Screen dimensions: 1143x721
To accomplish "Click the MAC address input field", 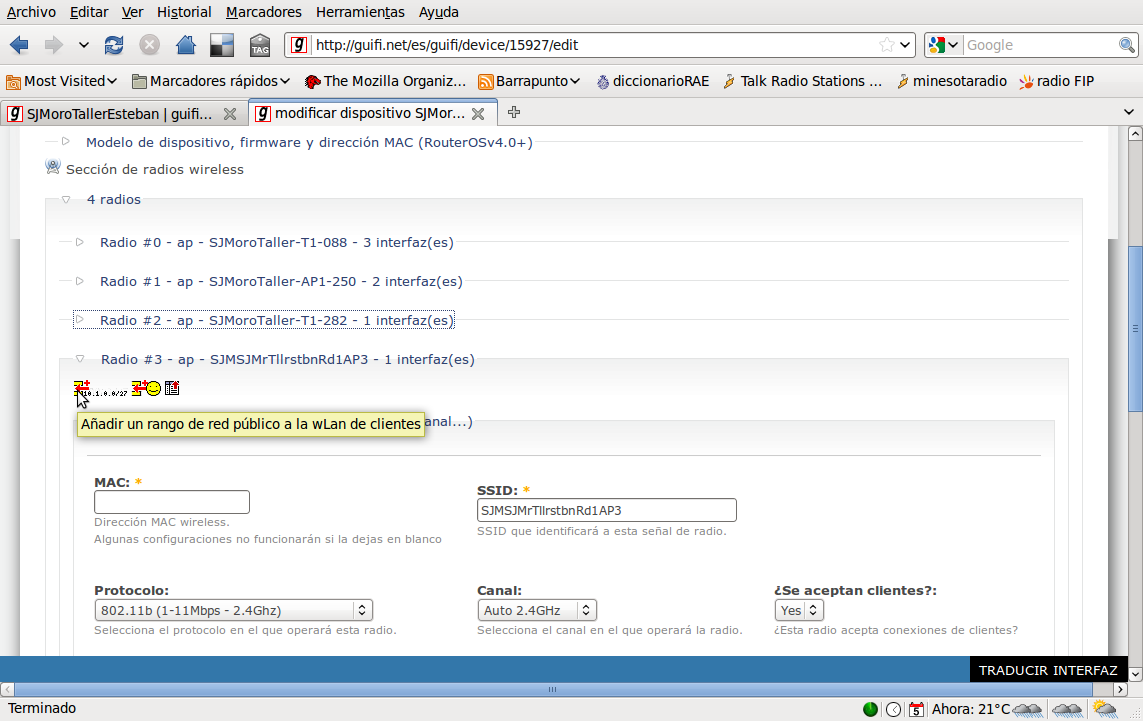I will [x=171, y=502].
